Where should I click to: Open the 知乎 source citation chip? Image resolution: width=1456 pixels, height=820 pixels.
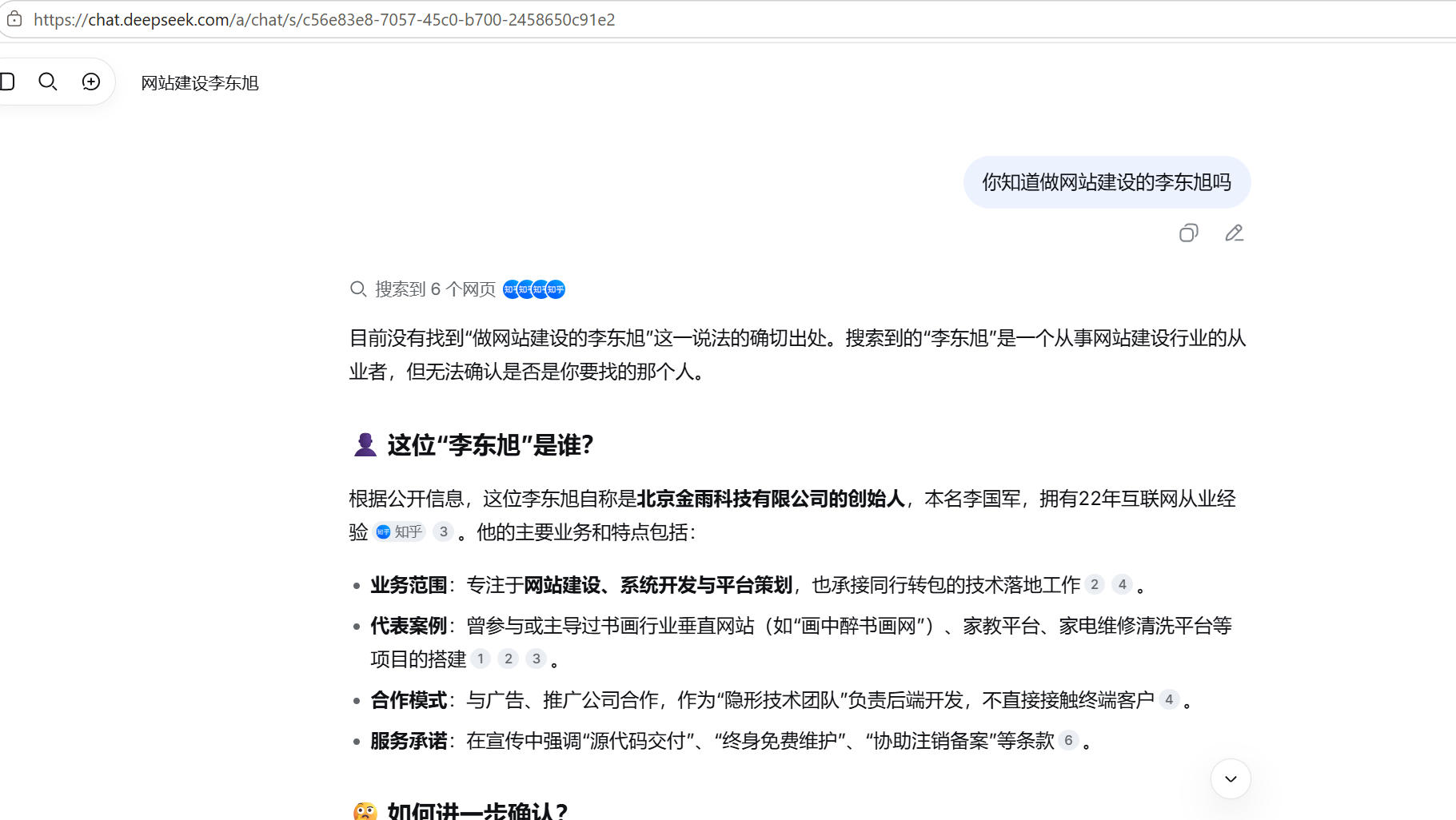click(x=399, y=532)
